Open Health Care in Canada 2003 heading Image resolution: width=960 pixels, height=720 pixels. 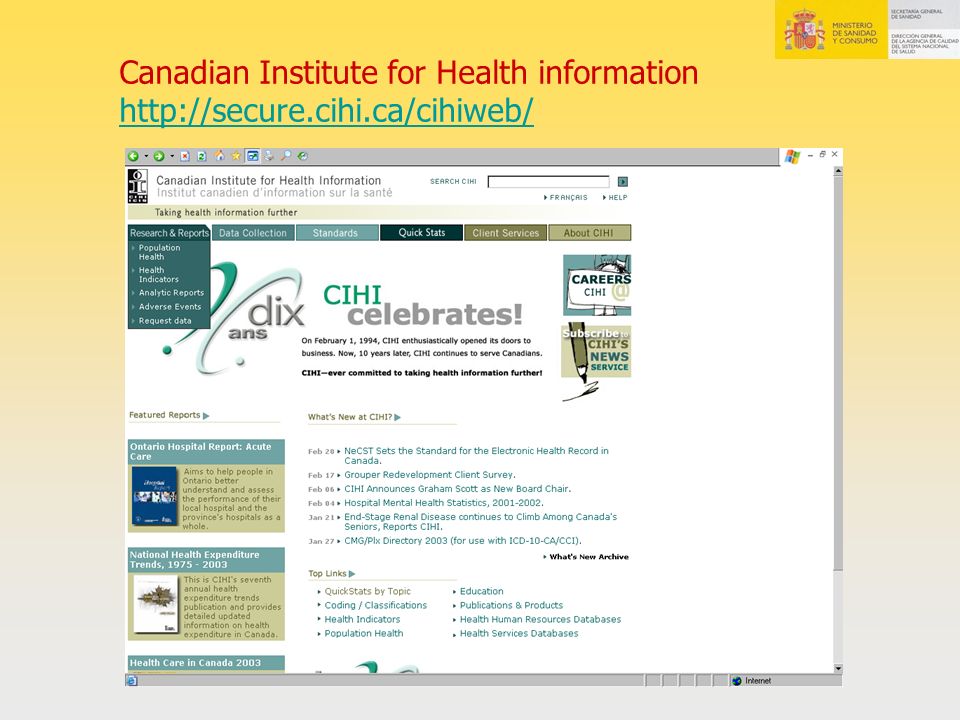tap(206, 663)
